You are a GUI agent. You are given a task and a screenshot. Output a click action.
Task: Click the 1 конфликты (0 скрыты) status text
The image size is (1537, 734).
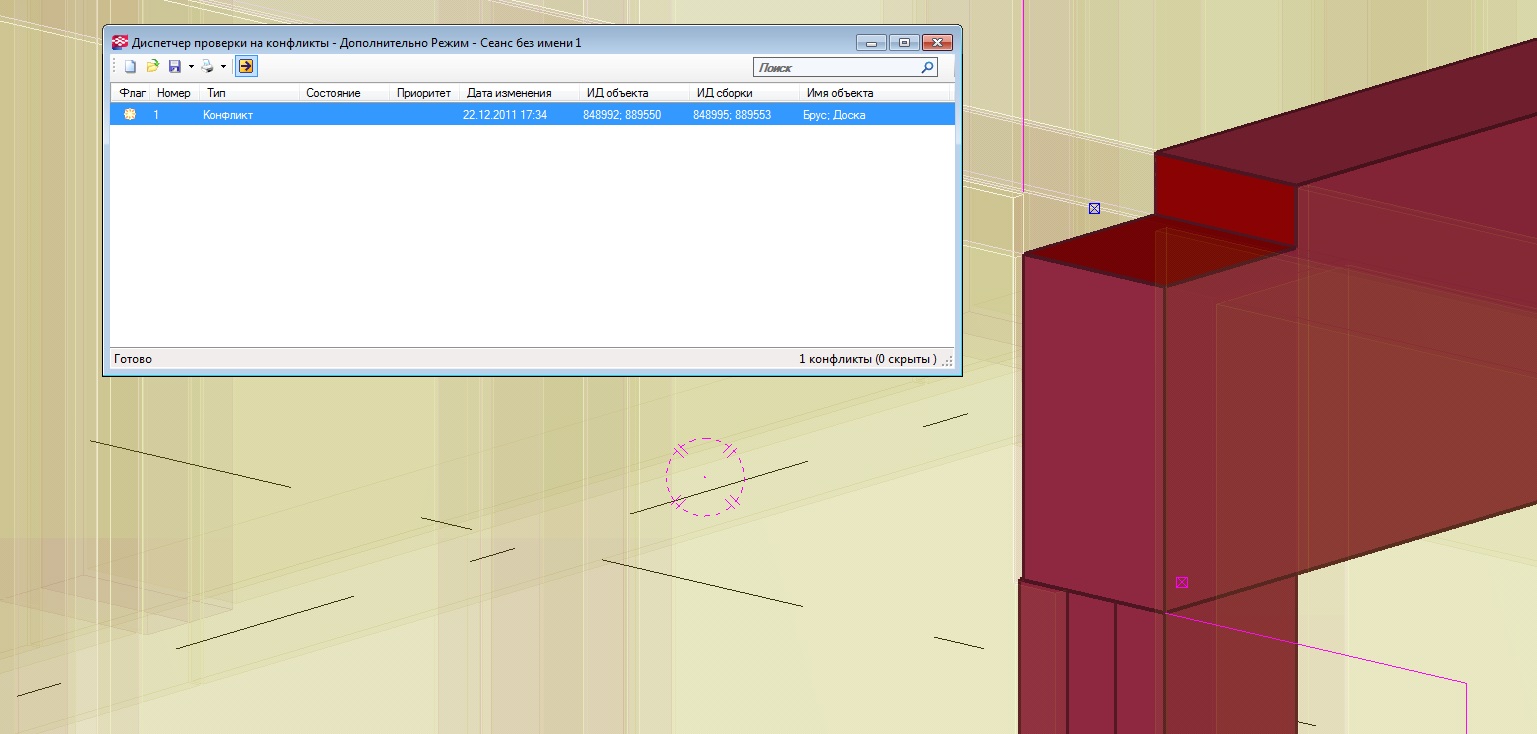[x=868, y=359]
